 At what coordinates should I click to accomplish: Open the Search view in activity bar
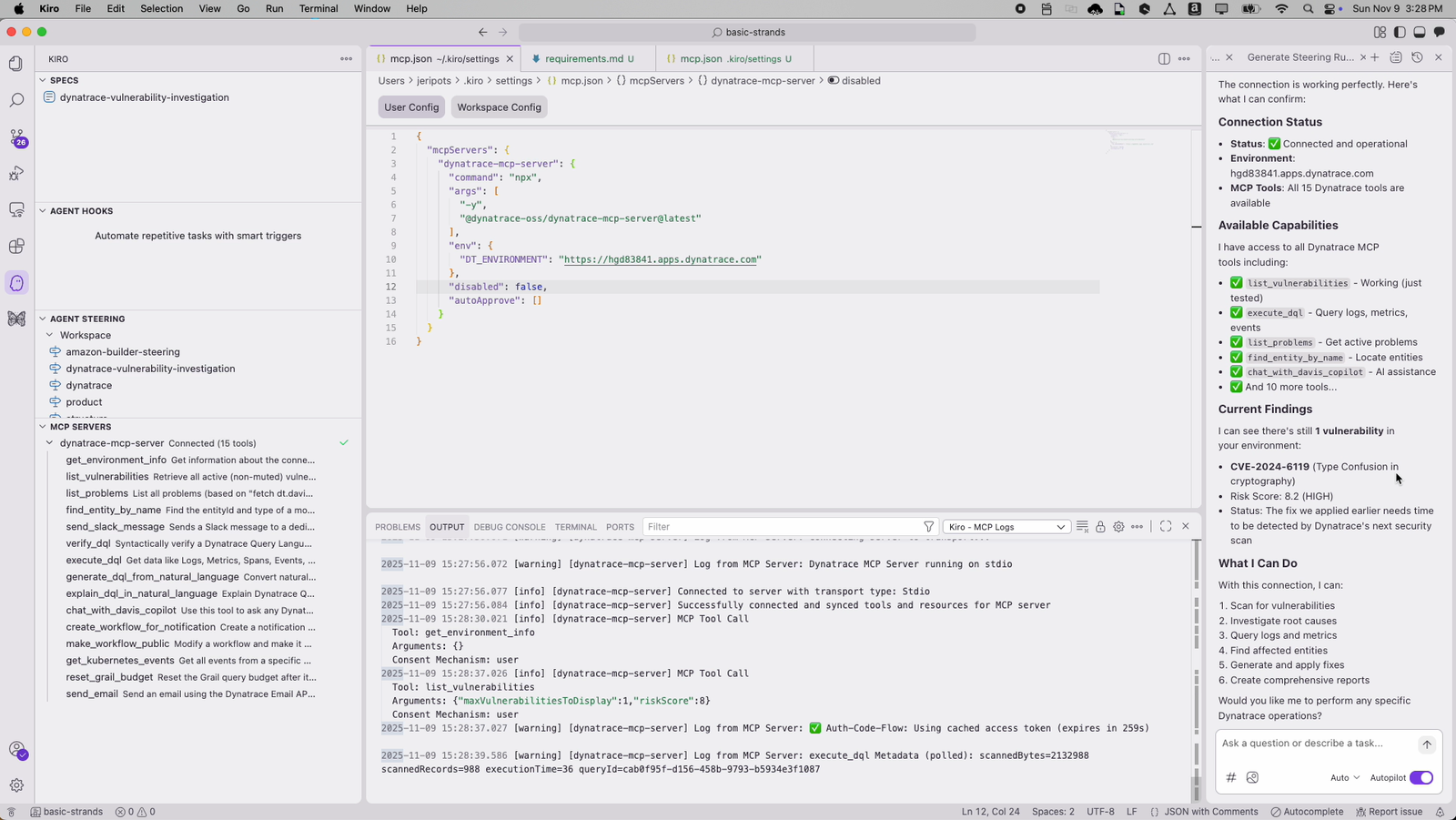pyautogui.click(x=16, y=100)
